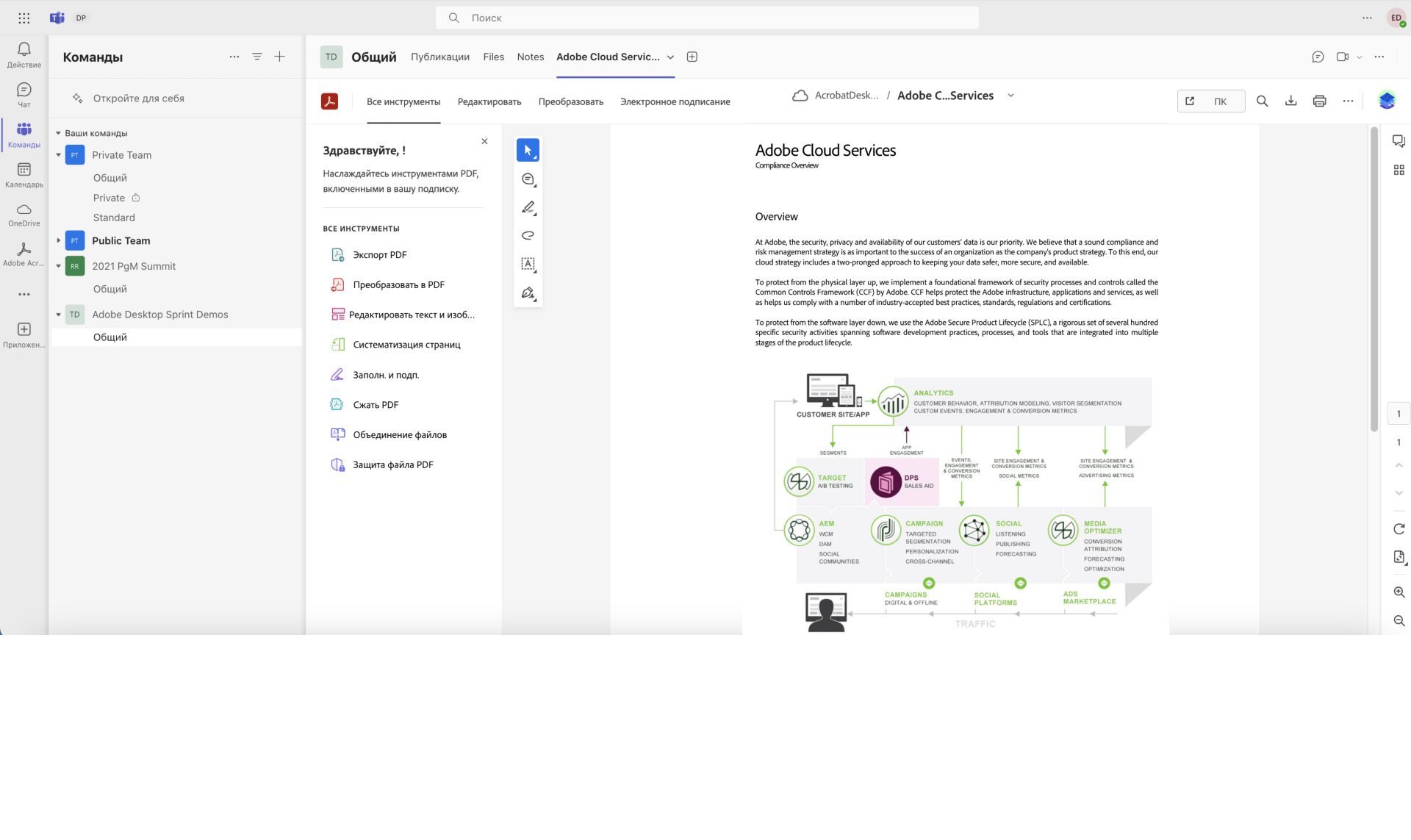Viewport: 1411px width, 840px height.
Task: Open the Adobe Cloud Services tab dropdown
Action: click(670, 57)
